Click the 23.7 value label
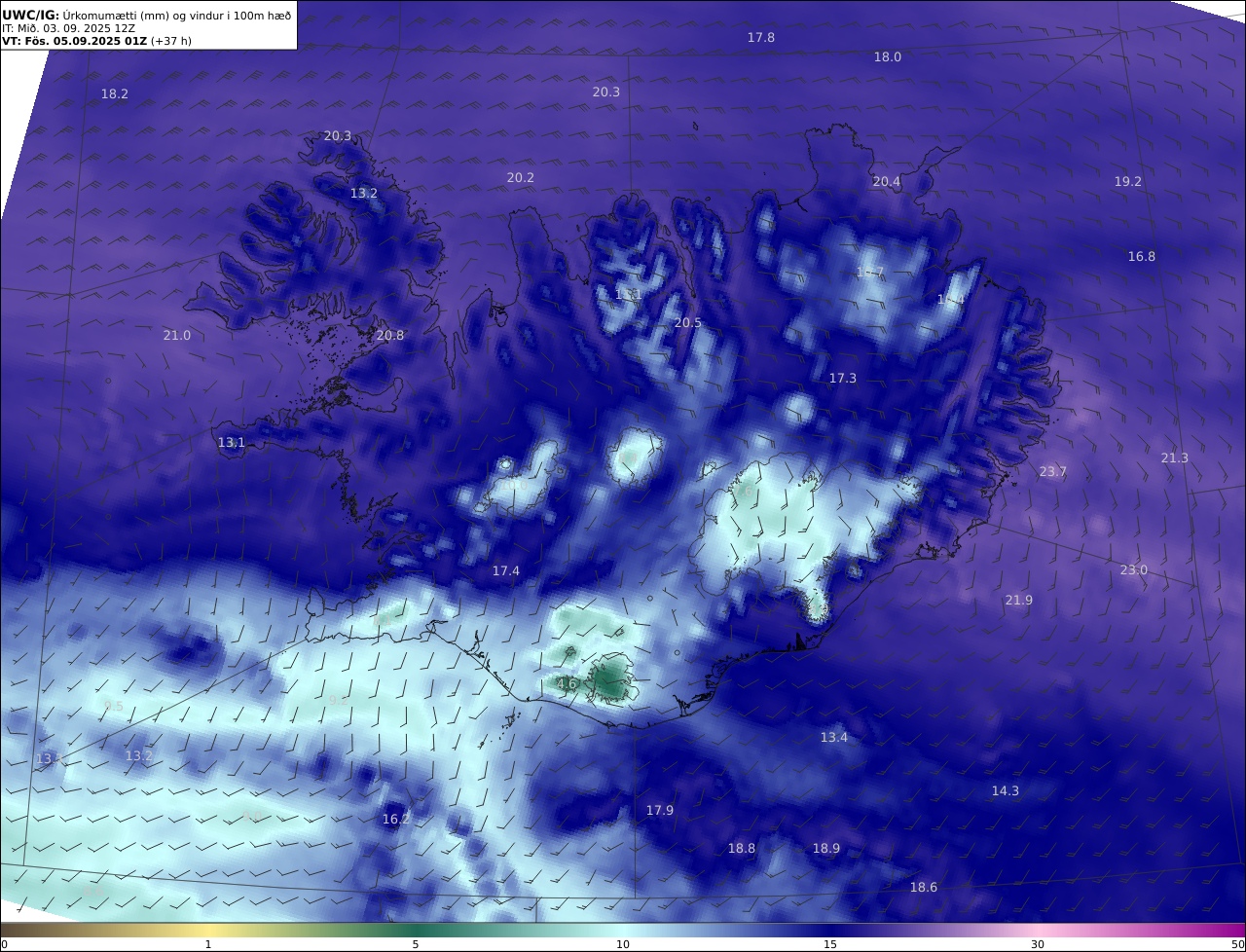The height and width of the screenshot is (952, 1246). [x=1053, y=471]
